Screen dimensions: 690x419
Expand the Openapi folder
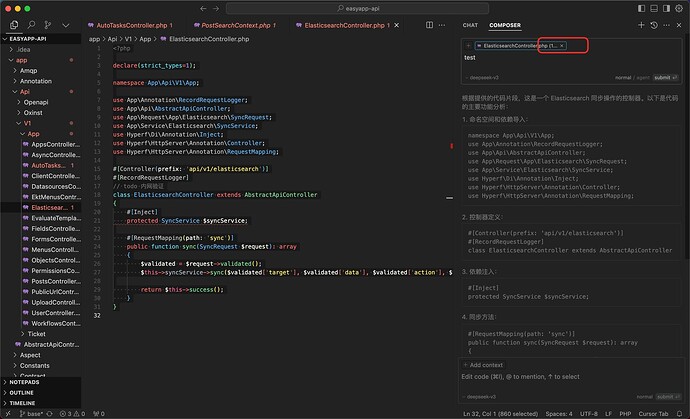tap(40, 102)
